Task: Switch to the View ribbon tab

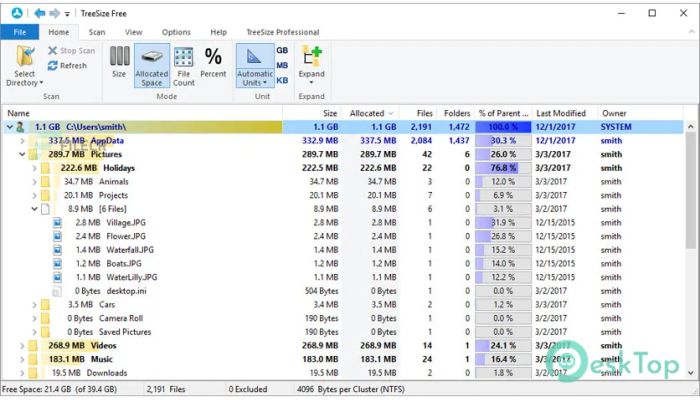Action: coord(133,32)
